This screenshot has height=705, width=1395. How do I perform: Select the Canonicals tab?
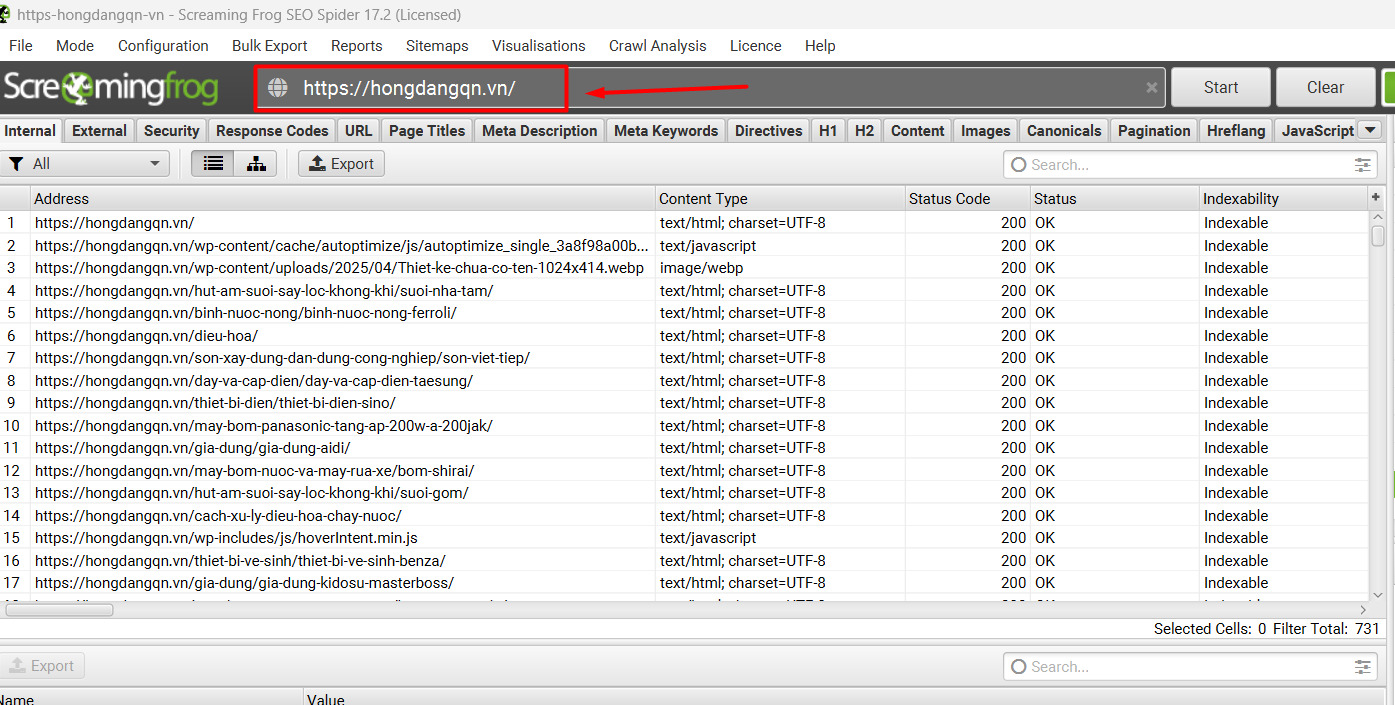1064,131
